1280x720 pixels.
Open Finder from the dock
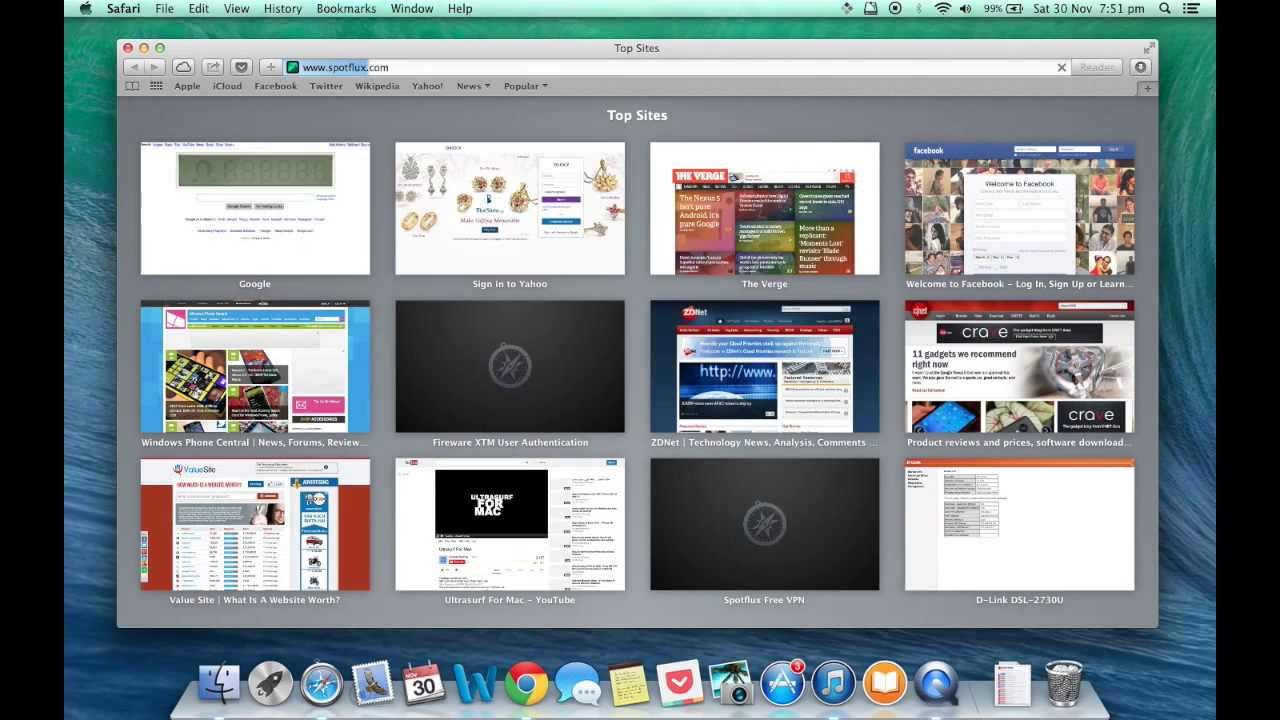pos(218,684)
